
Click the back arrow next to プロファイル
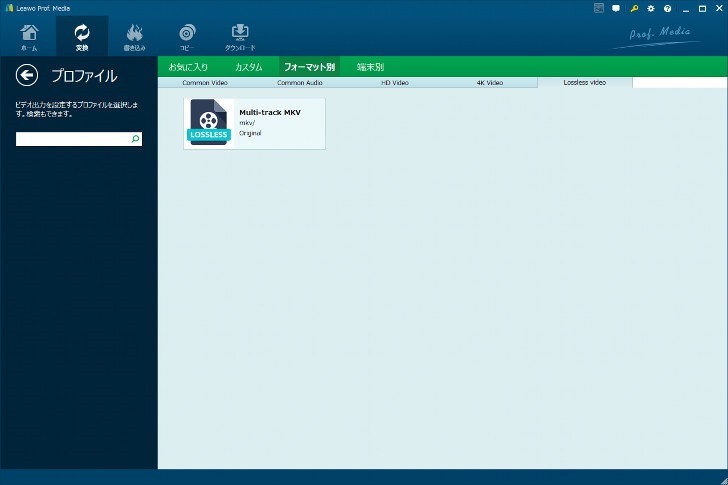[x=27, y=75]
